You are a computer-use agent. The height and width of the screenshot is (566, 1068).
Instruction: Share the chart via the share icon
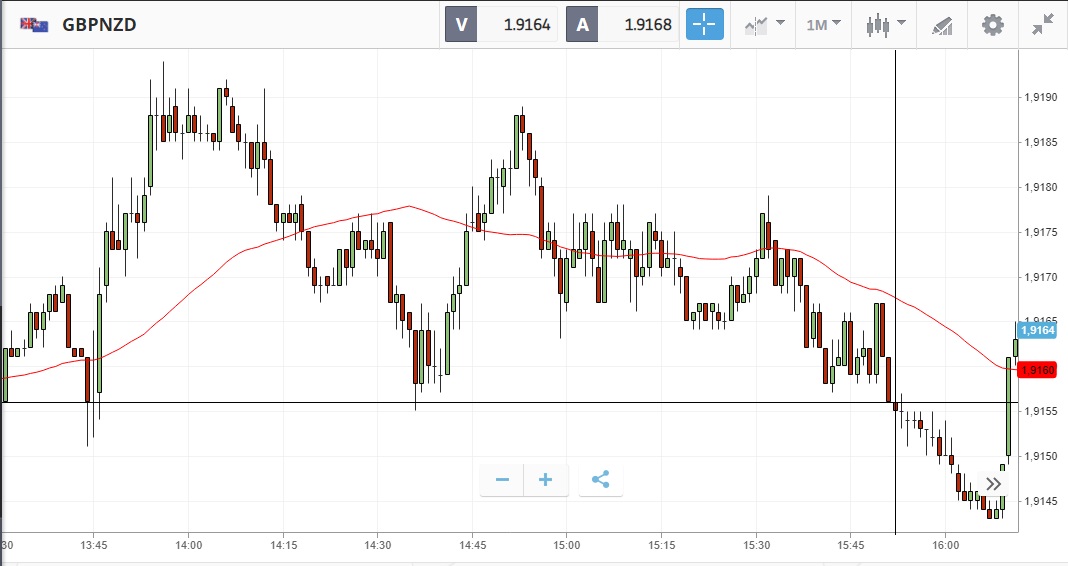[x=600, y=480]
